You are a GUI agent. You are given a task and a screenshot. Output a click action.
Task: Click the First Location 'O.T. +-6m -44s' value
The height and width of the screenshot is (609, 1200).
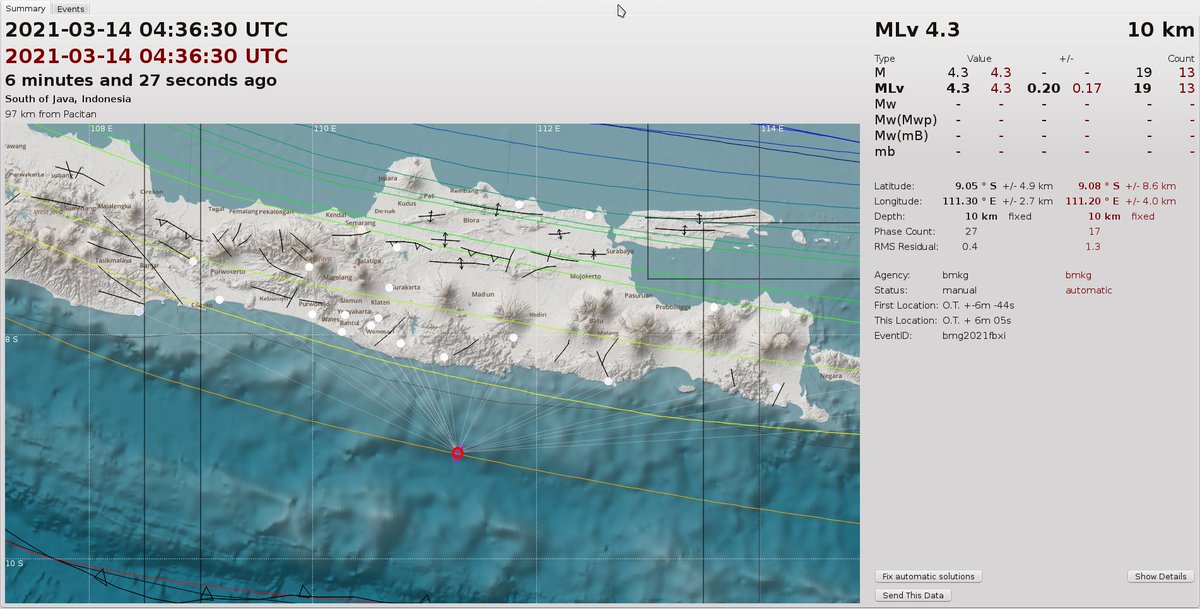click(981, 305)
